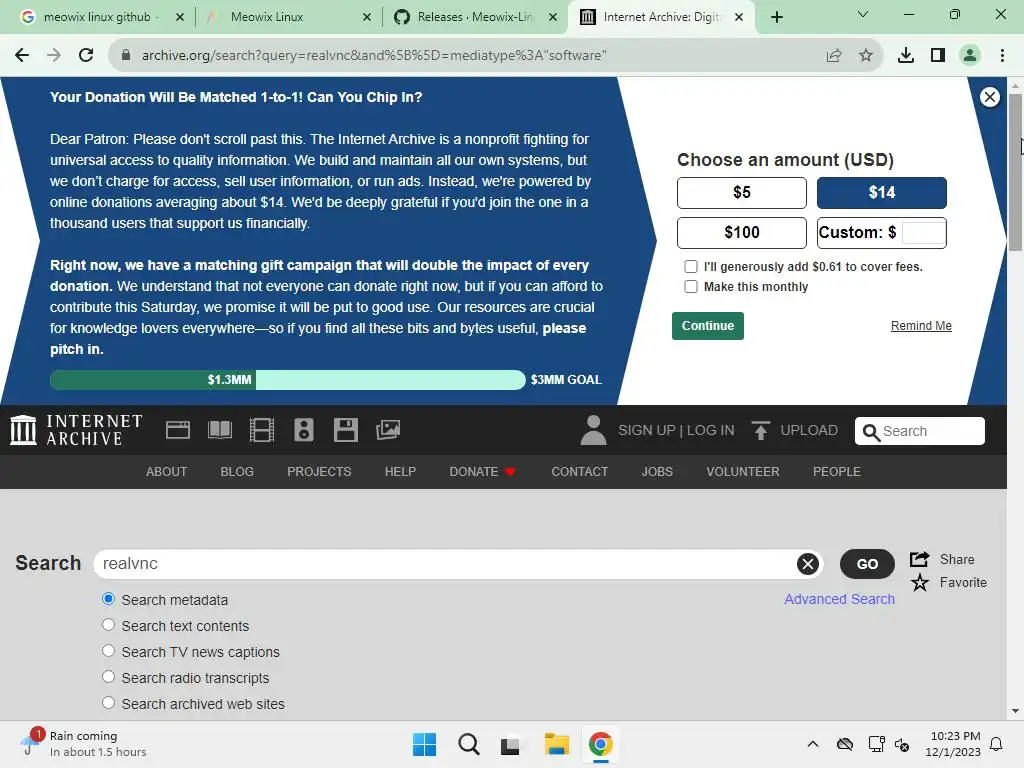Bookmark this page with the star
Image resolution: width=1024 pixels, height=768 pixels.
click(865, 55)
